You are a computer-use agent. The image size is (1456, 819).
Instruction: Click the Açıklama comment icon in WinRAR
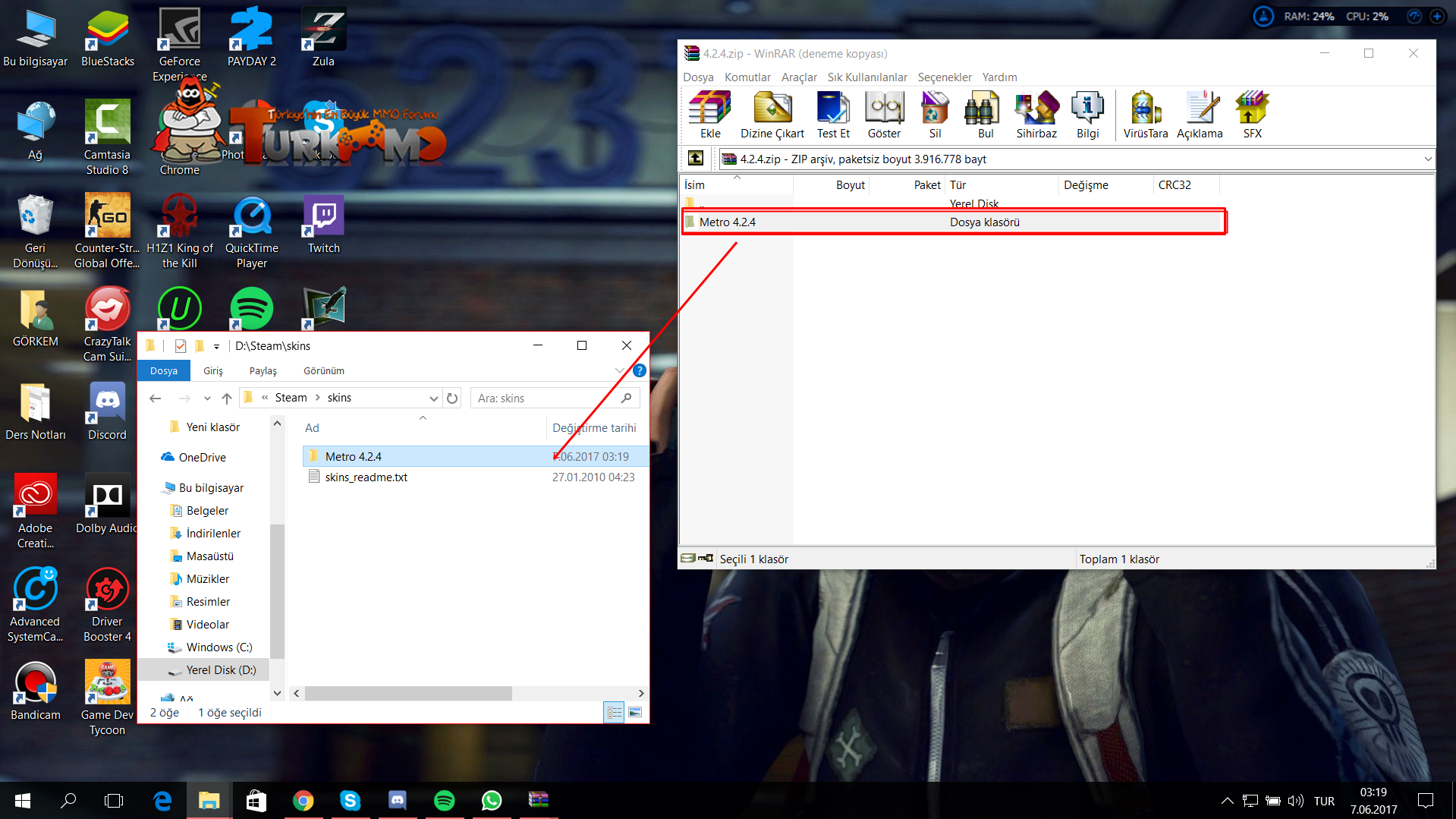1200,115
